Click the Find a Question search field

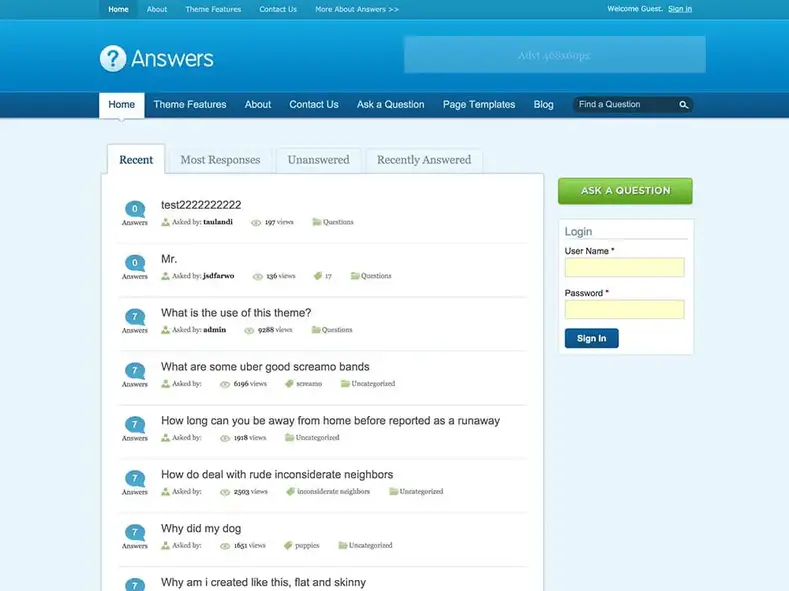coord(626,105)
